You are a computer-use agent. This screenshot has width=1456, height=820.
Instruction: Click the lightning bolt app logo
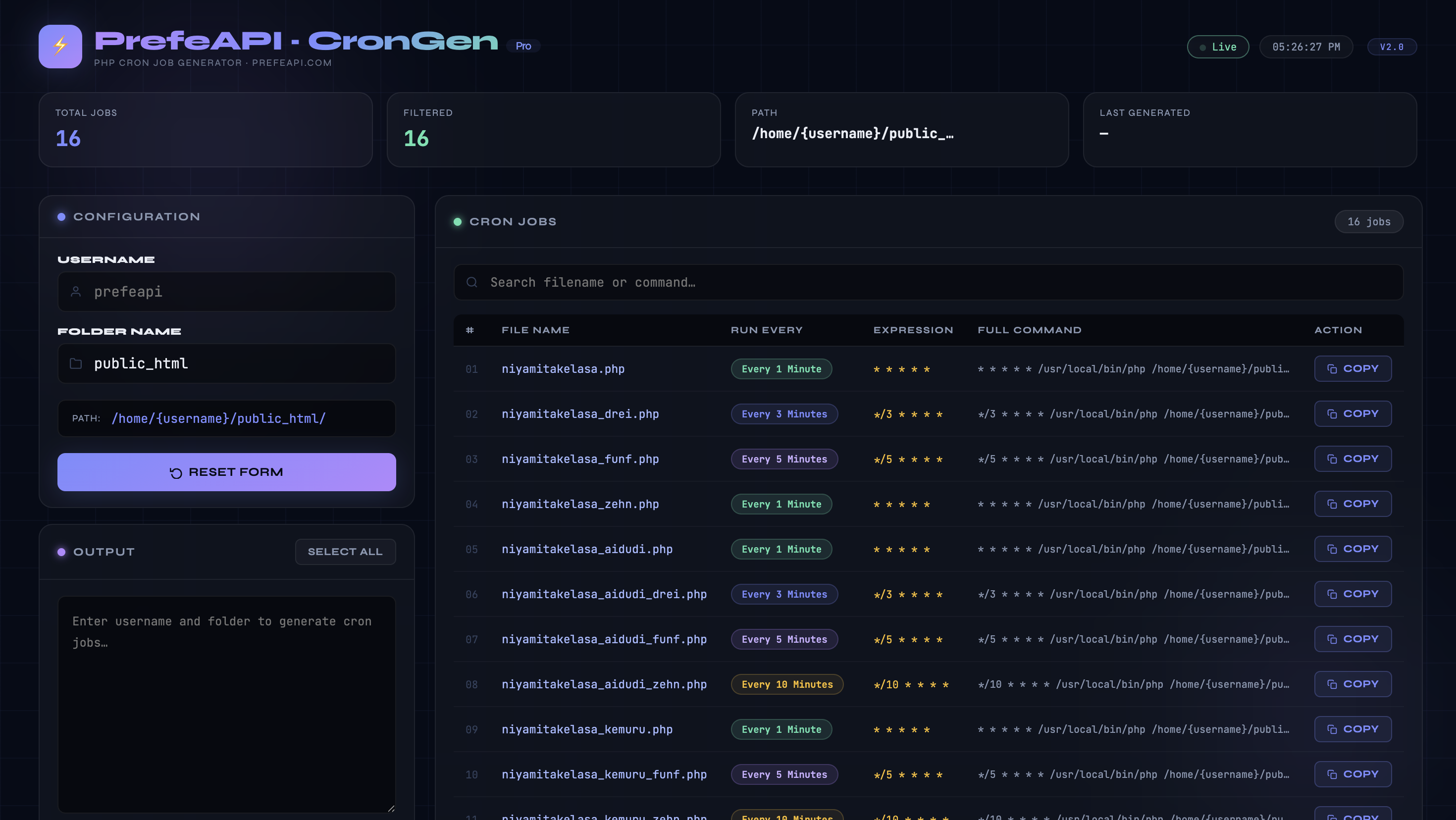click(60, 47)
